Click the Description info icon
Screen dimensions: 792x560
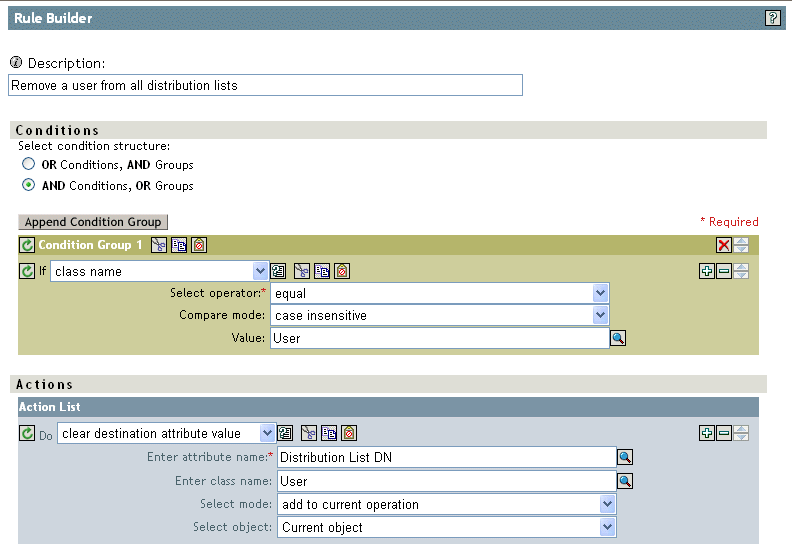[x=16, y=62]
